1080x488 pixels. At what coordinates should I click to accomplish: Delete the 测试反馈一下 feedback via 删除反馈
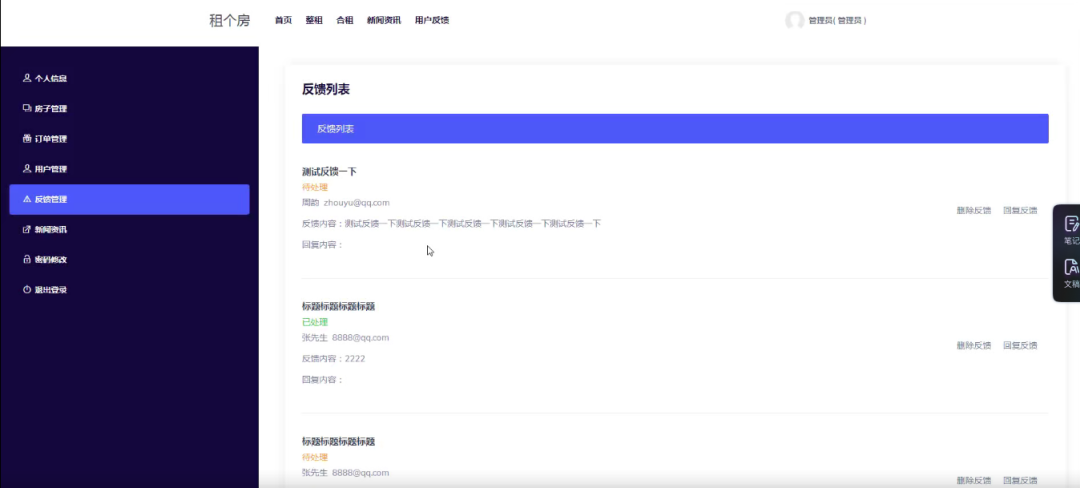click(x=973, y=211)
